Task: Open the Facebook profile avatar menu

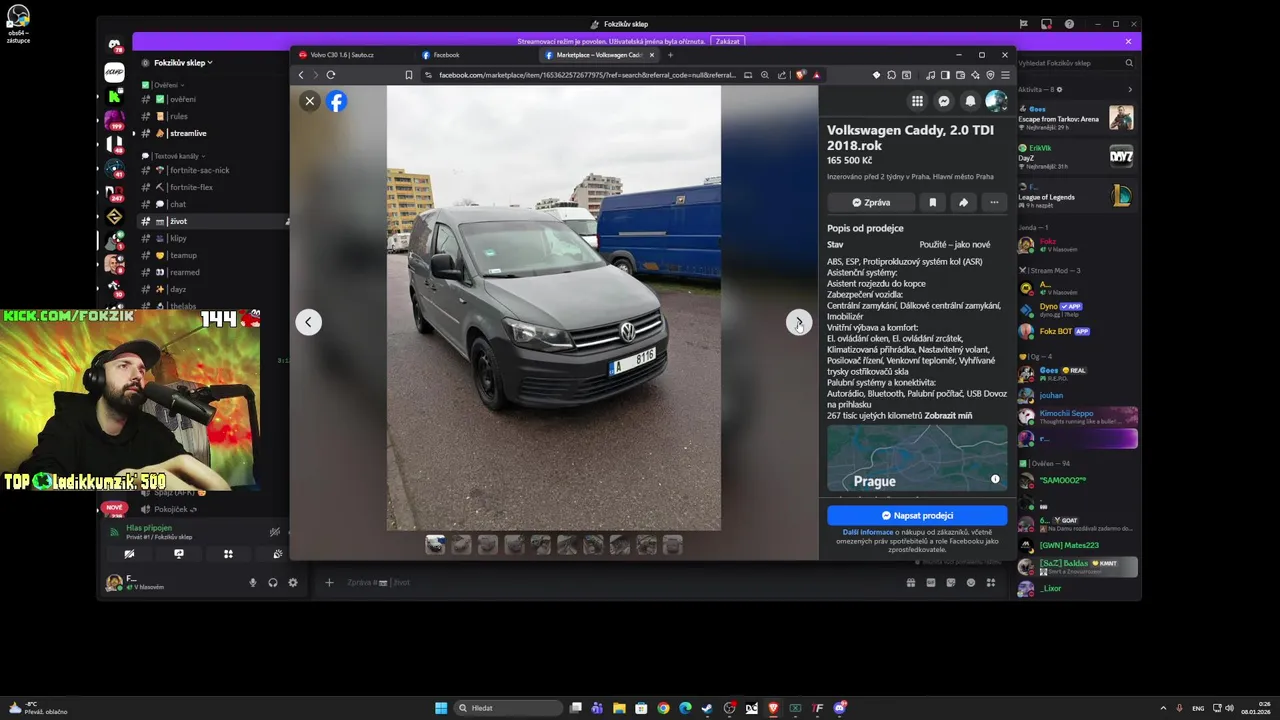Action: tap(996, 101)
